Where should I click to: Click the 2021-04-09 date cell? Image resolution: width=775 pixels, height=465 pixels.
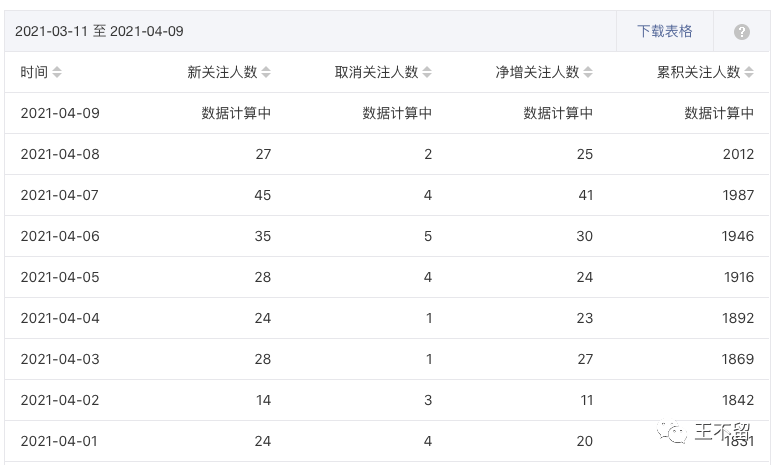(60, 113)
